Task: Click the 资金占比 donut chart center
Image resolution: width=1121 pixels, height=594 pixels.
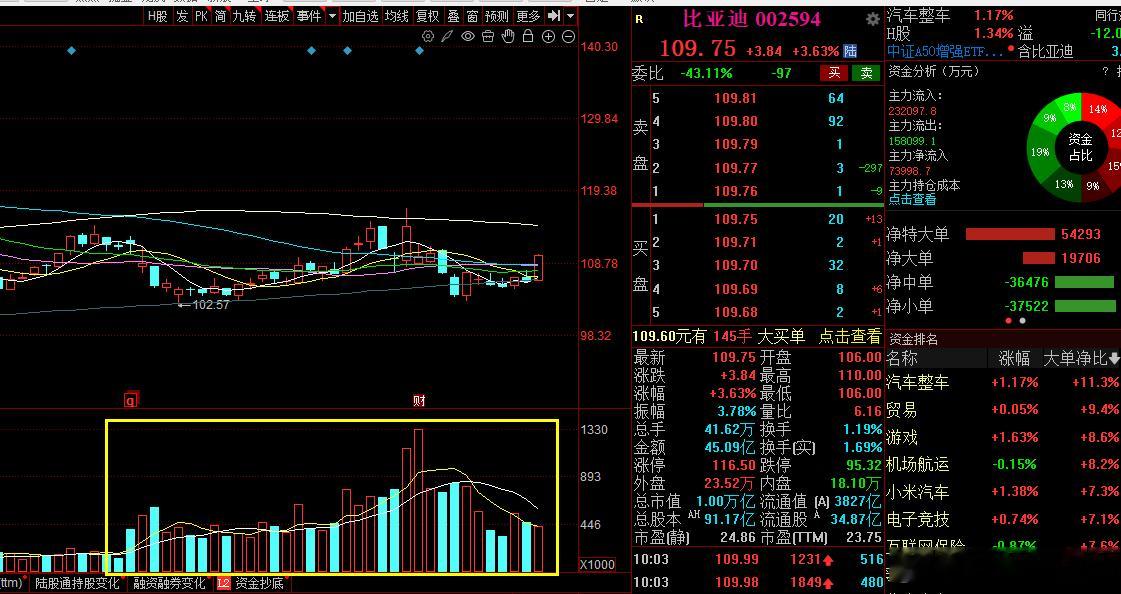Action: coord(1080,147)
